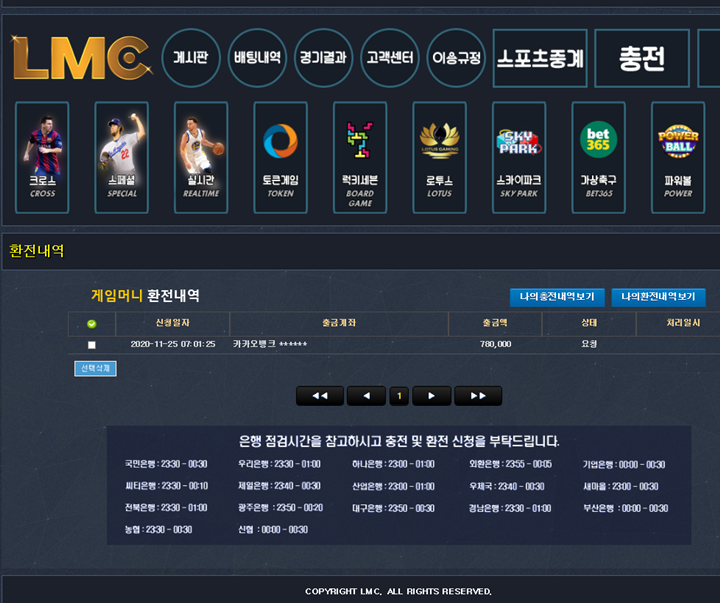Click the 국민은행 maintenance time entry

(166, 464)
